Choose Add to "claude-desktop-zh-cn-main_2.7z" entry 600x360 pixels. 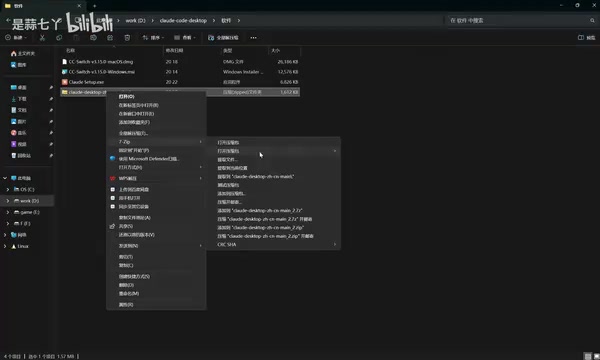point(273,211)
